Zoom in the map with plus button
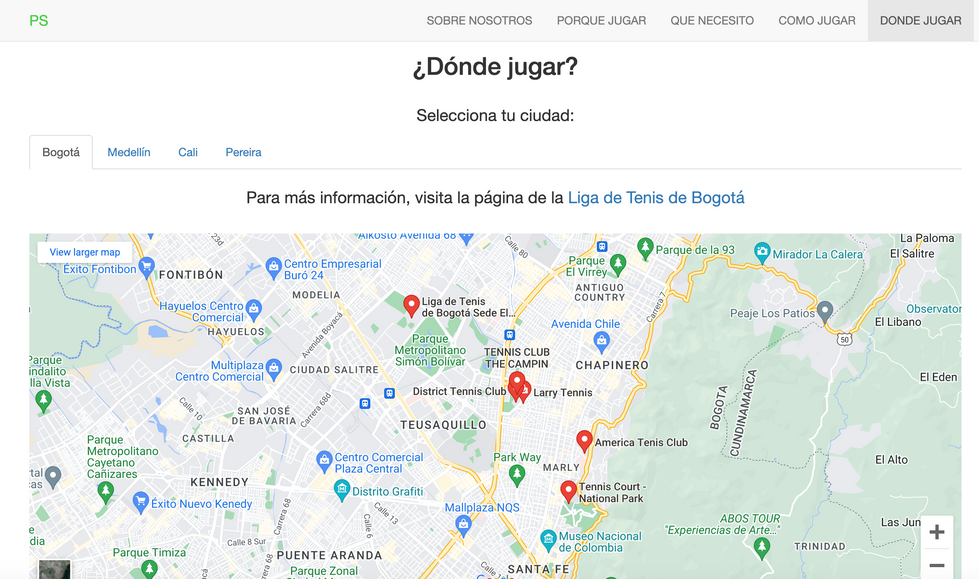The height and width of the screenshot is (579, 979). (937, 532)
